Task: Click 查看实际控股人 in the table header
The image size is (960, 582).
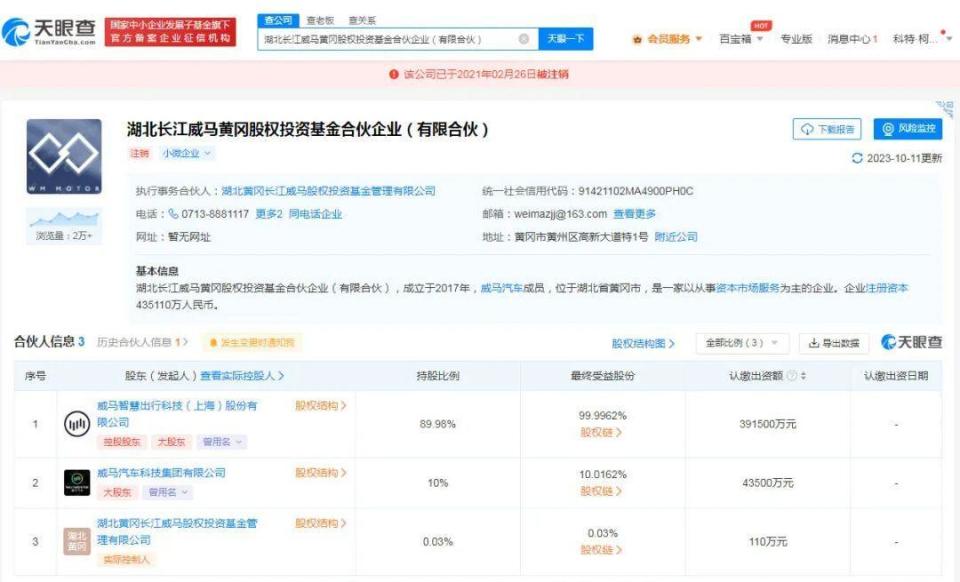Action: pyautogui.click(x=242, y=376)
